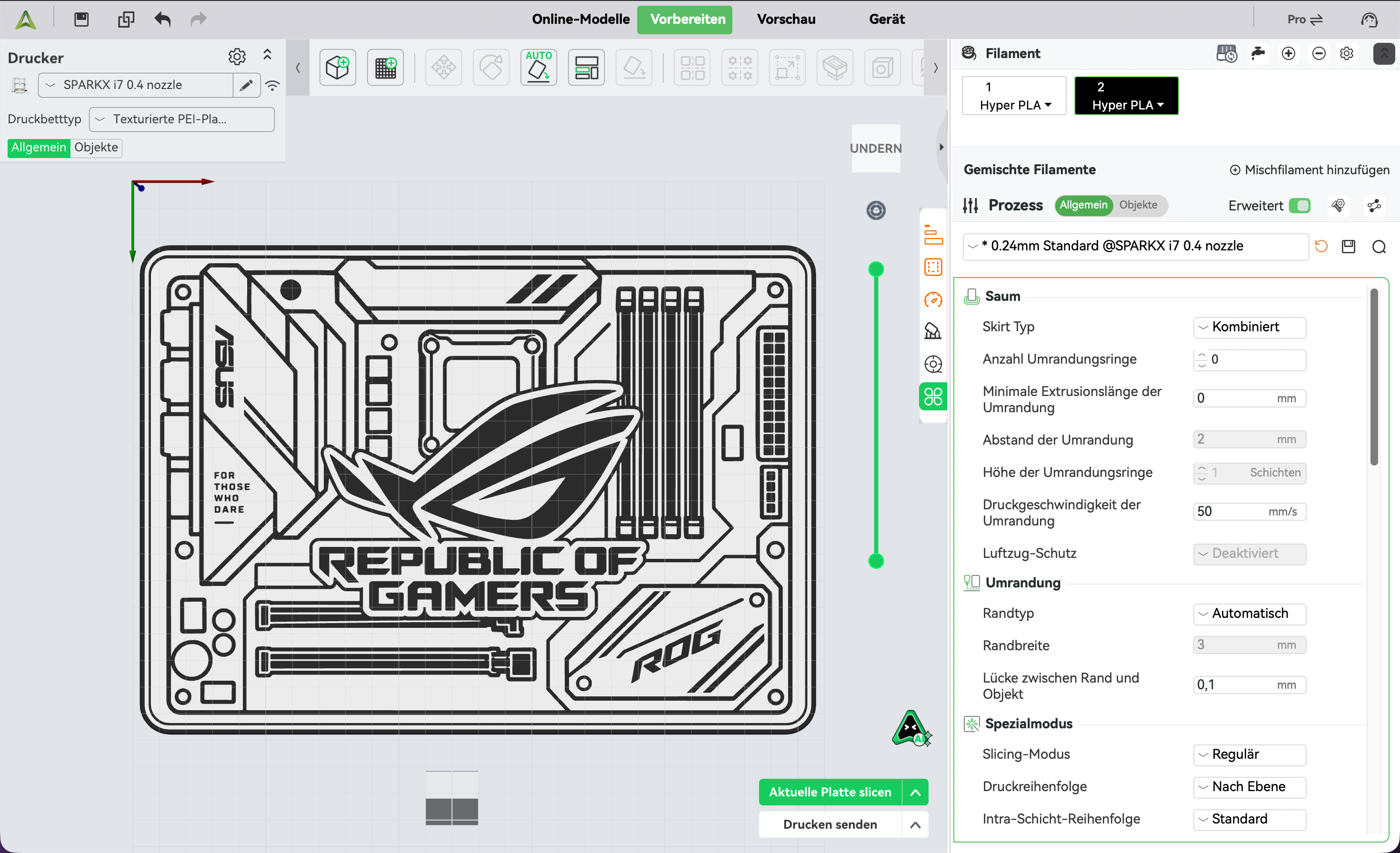Screen dimensions: 1400x853
Task: Click Aktuelle Platte slicen button
Action: 830,792
